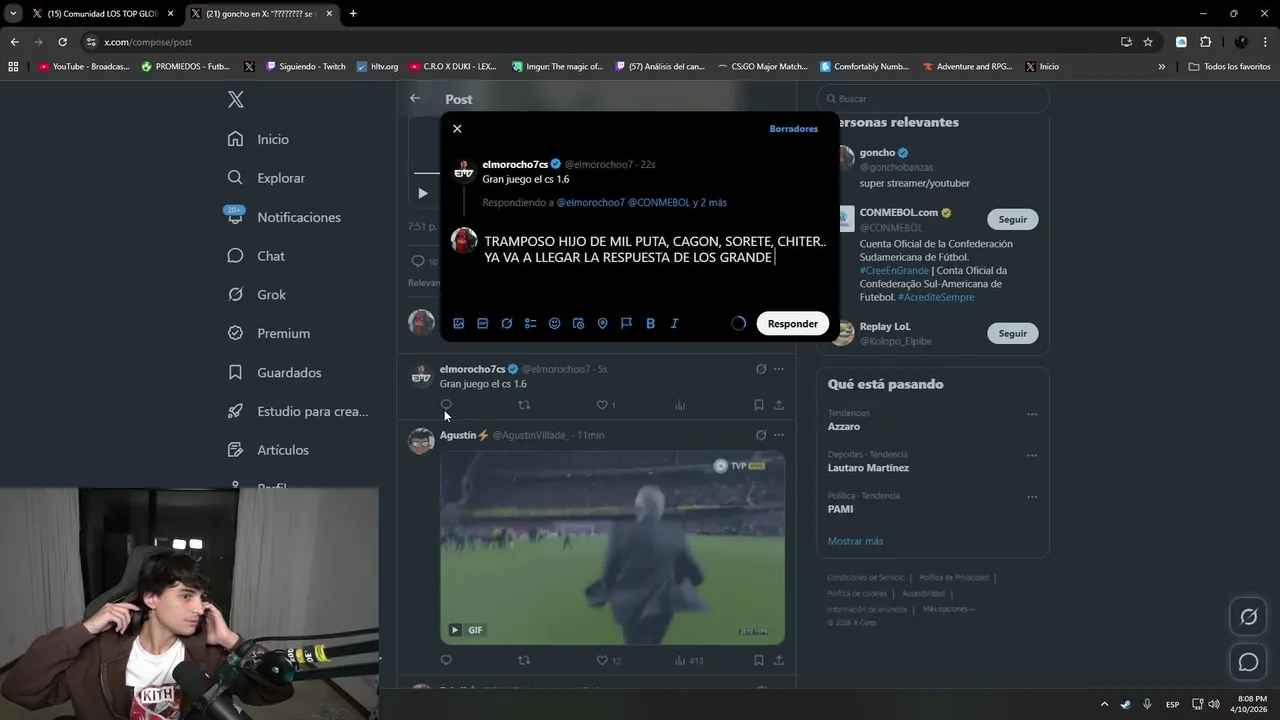Click the reply text area
The width and height of the screenshot is (1280, 720).
click(655, 250)
